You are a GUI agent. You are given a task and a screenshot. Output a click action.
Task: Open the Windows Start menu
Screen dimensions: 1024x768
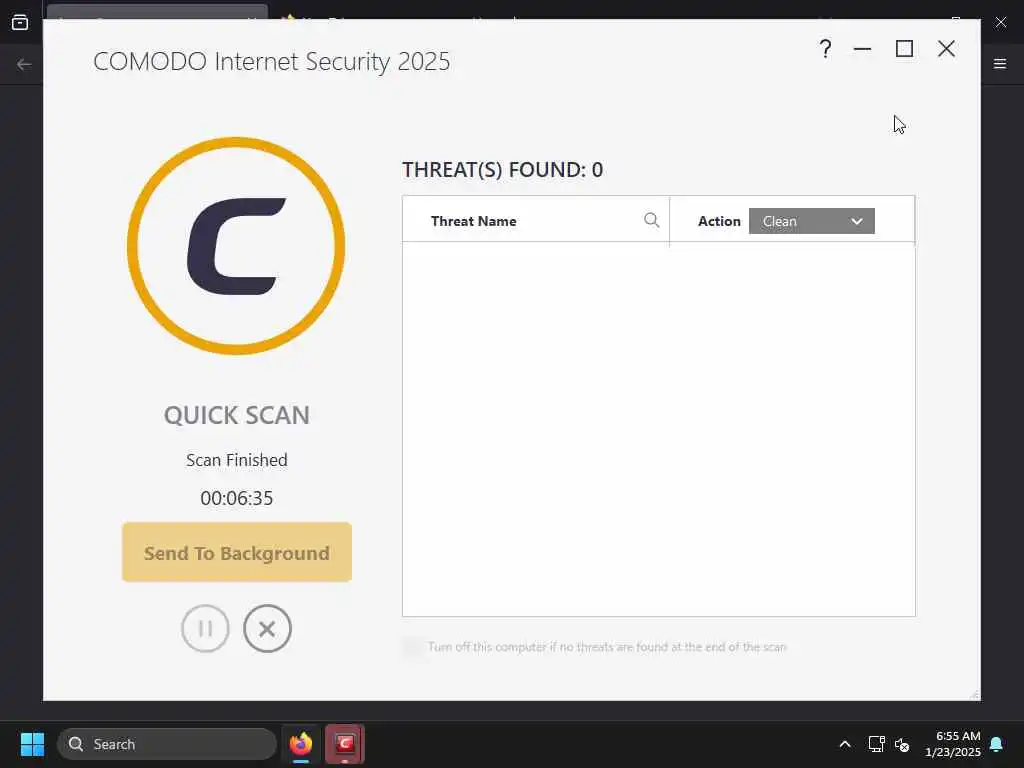click(x=32, y=744)
